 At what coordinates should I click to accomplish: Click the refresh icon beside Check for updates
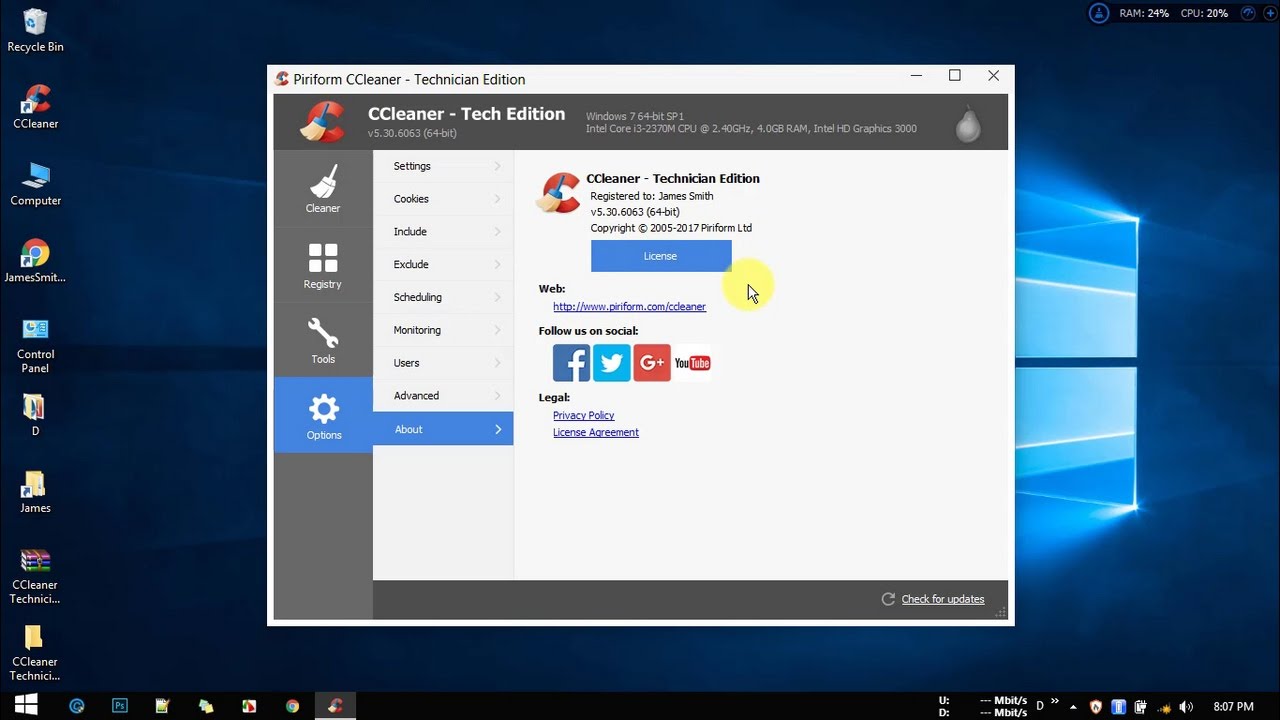888,599
